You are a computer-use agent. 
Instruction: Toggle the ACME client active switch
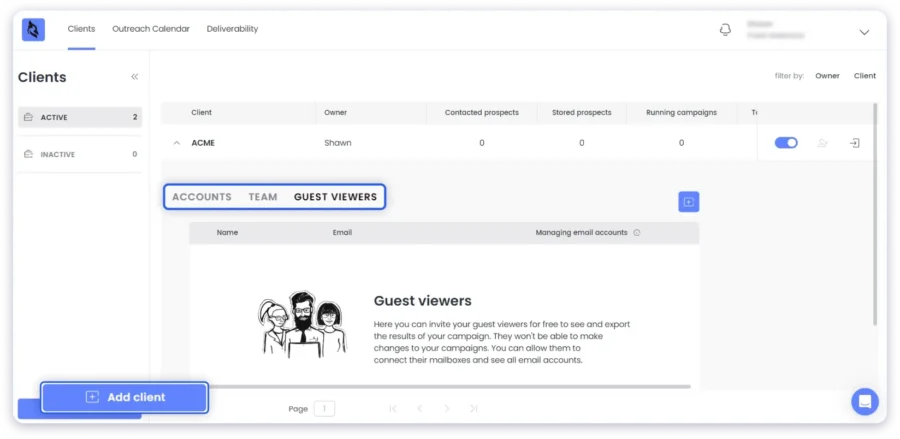[x=786, y=143]
